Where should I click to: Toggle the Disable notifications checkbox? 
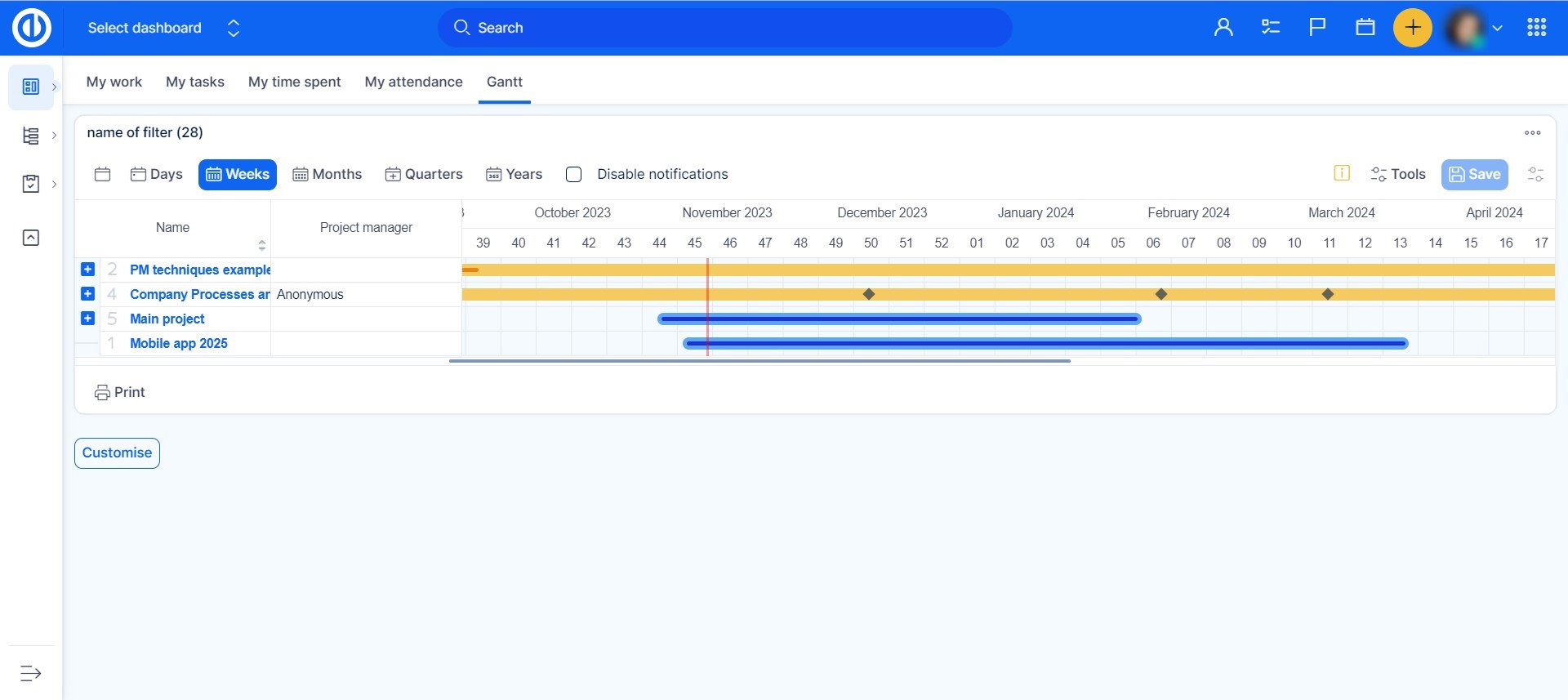pyautogui.click(x=574, y=174)
